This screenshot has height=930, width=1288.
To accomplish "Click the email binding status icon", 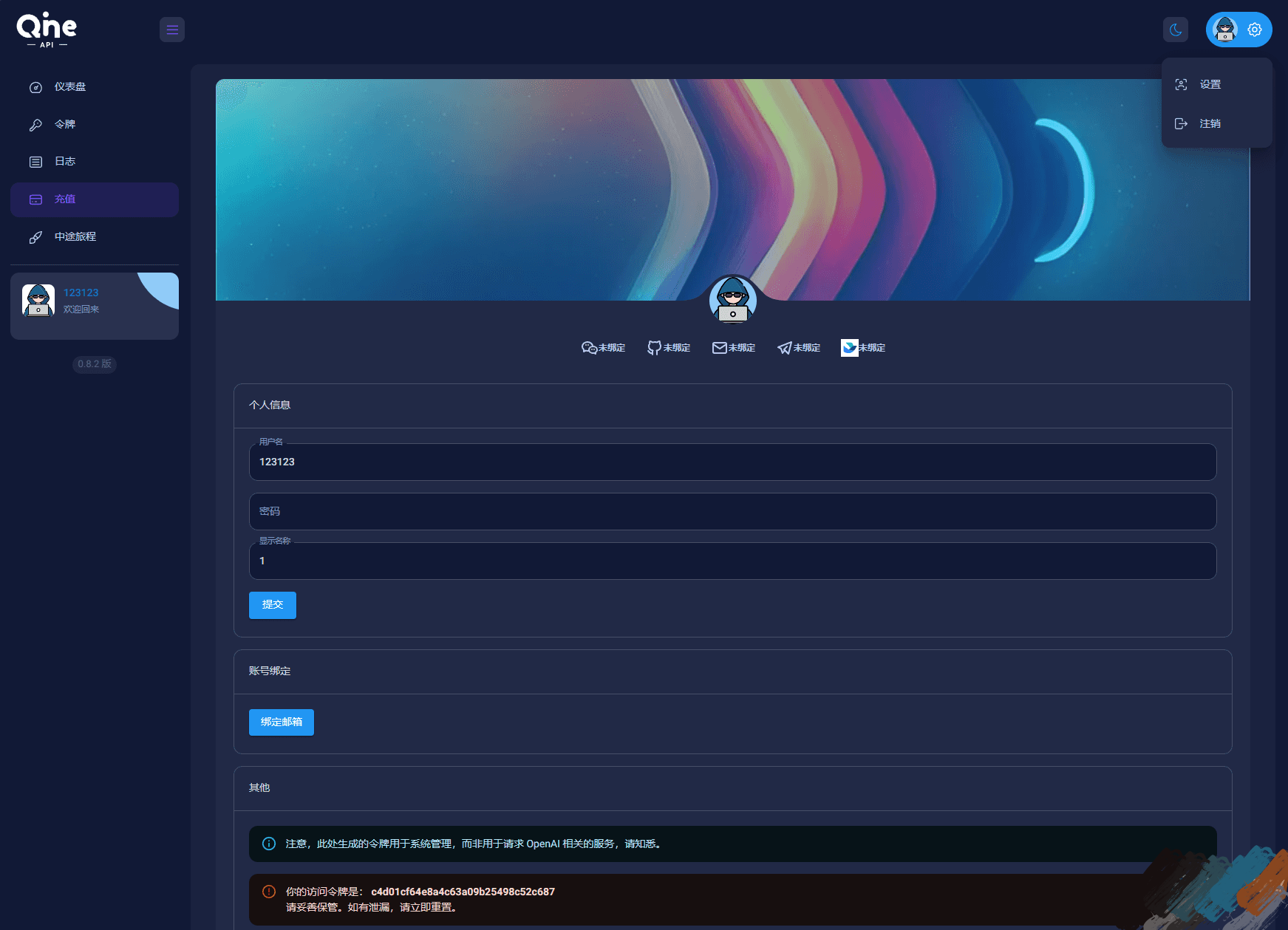I will pos(719,348).
